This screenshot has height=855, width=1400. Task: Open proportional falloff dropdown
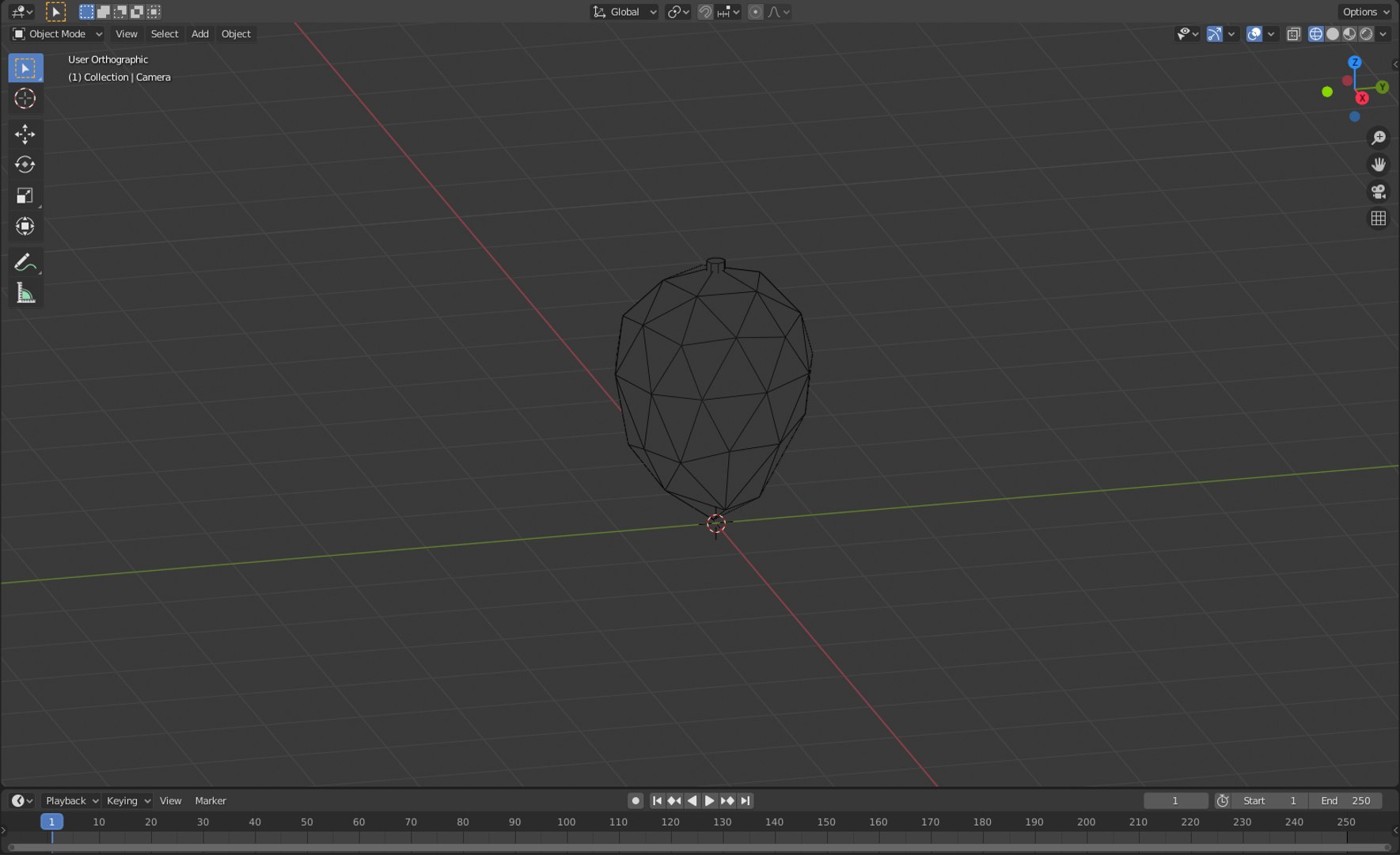click(x=778, y=12)
